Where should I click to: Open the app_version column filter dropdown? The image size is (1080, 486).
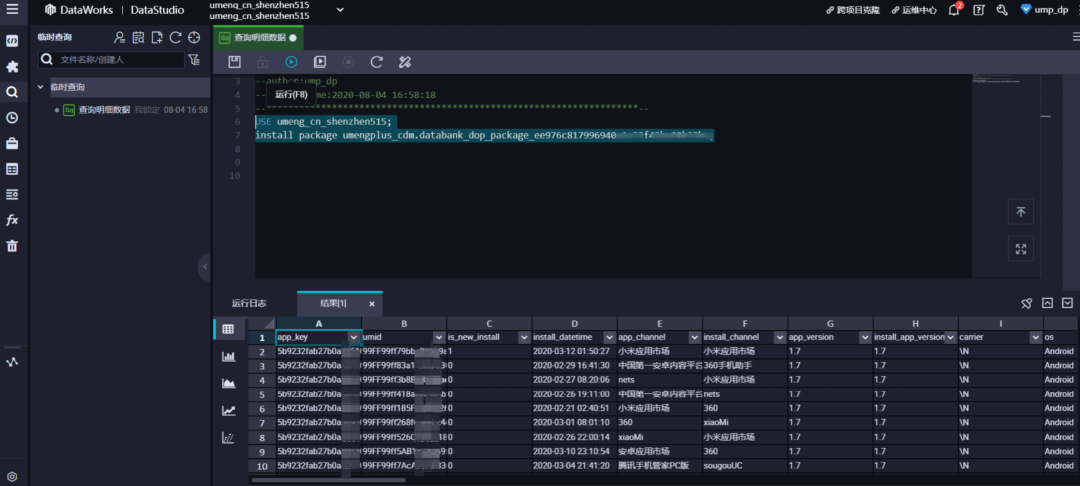tap(865, 338)
